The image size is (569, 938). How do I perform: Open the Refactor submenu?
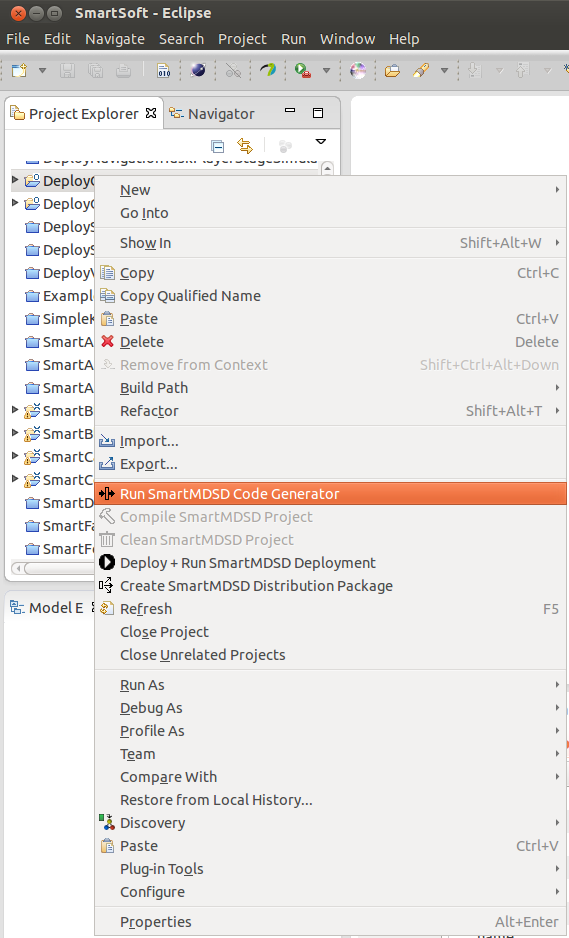[x=330, y=411]
